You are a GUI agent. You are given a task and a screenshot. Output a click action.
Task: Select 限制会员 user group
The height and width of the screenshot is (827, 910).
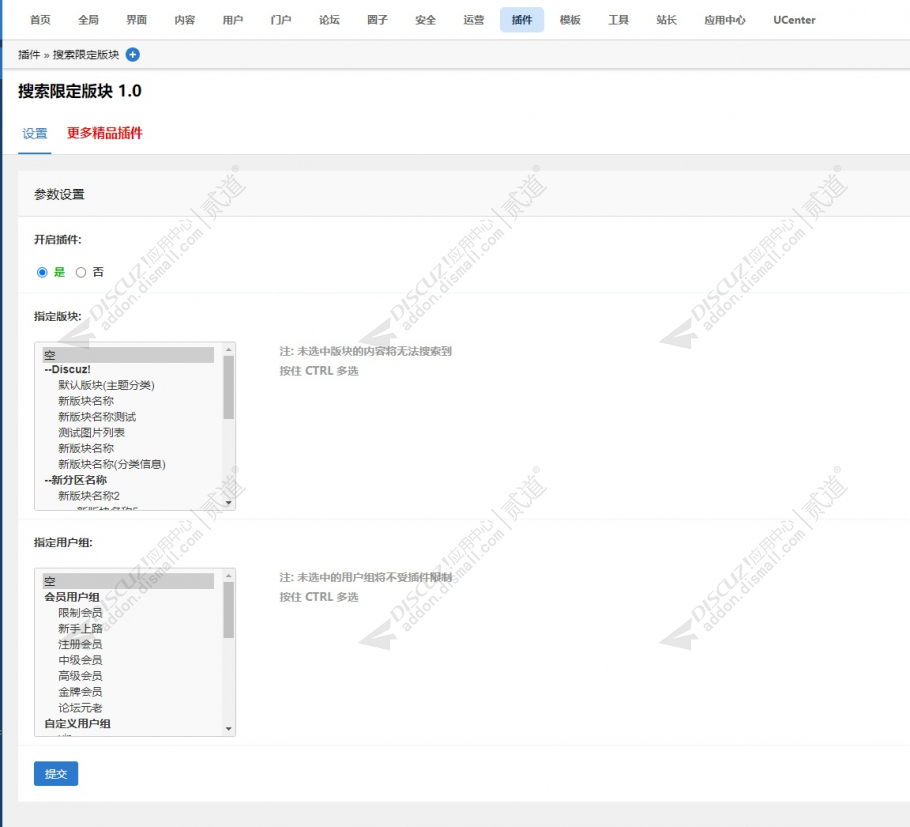click(128, 612)
